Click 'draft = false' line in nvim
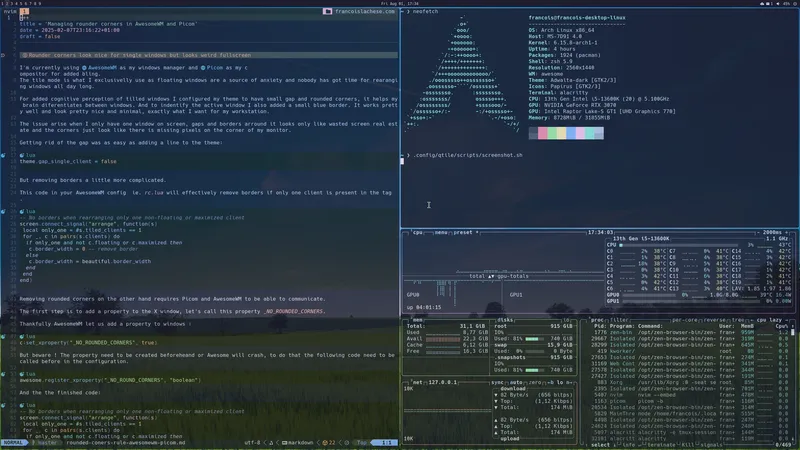This screenshot has height=450, width=800. 40,37
